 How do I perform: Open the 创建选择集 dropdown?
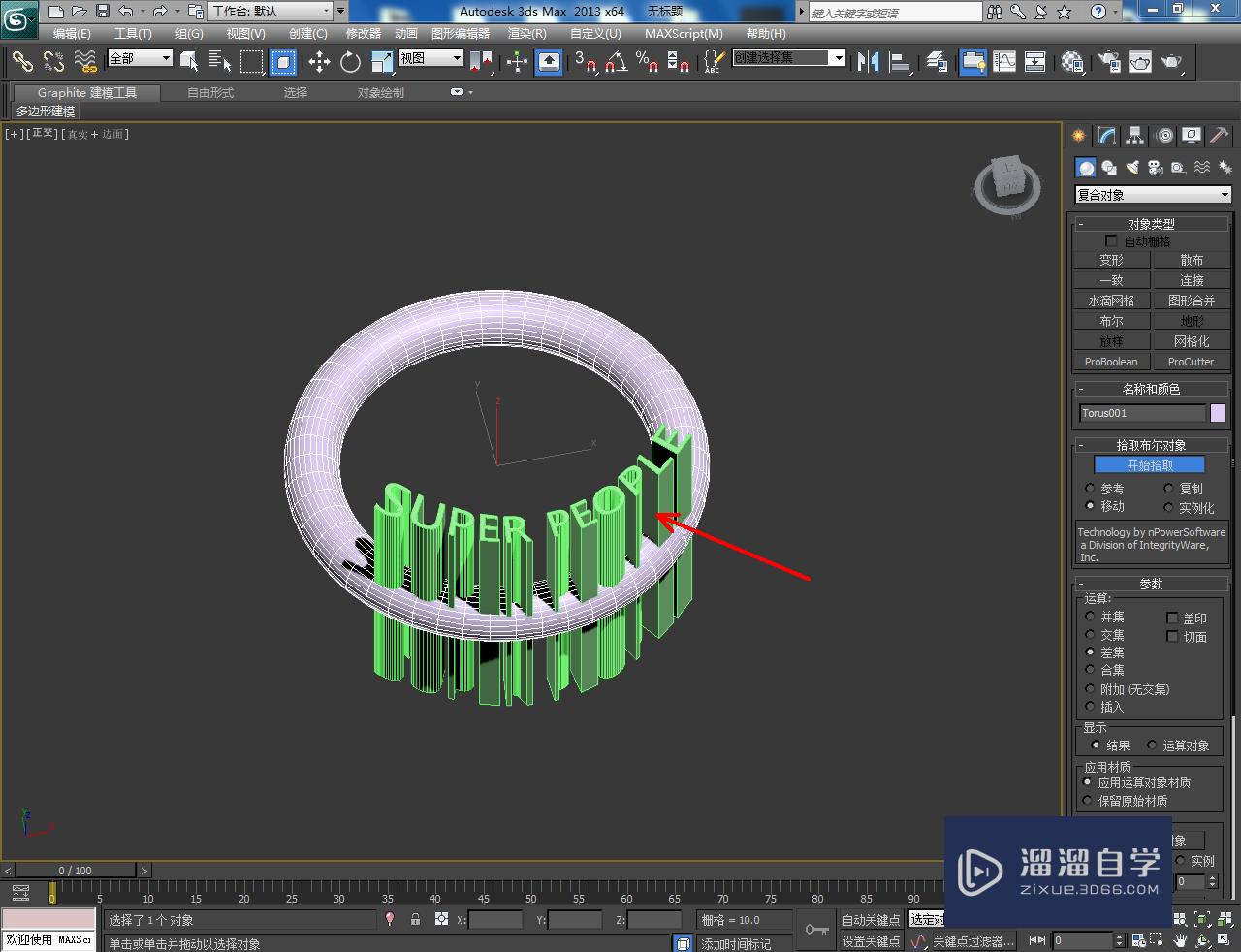788,58
